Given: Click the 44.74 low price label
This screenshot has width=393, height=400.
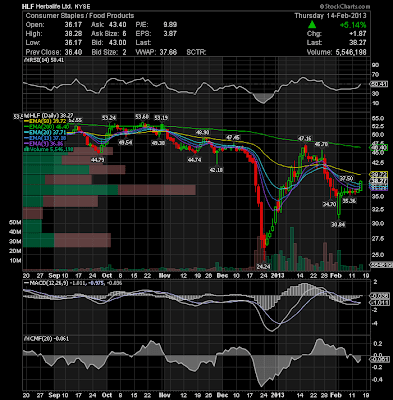Looking at the screenshot, I should click(194, 160).
